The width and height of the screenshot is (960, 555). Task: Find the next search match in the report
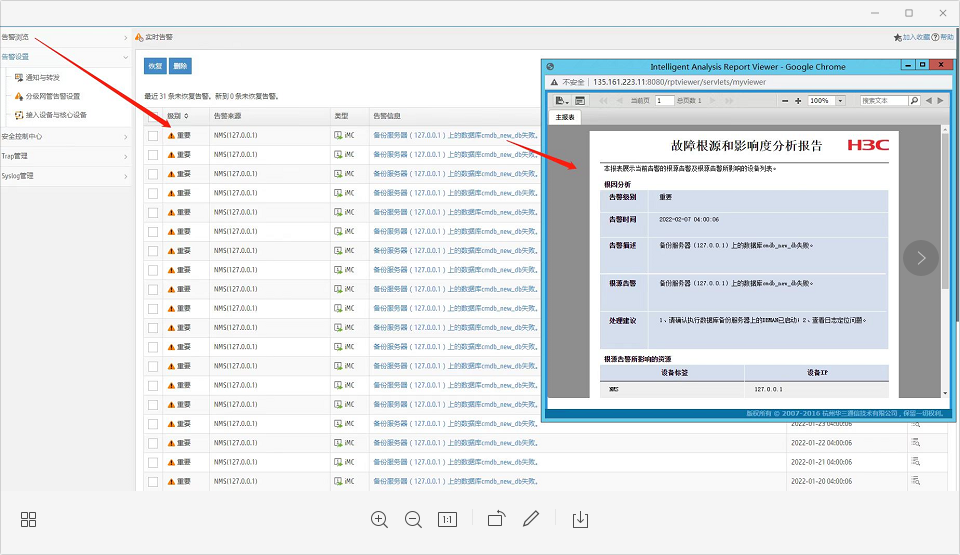(940, 100)
